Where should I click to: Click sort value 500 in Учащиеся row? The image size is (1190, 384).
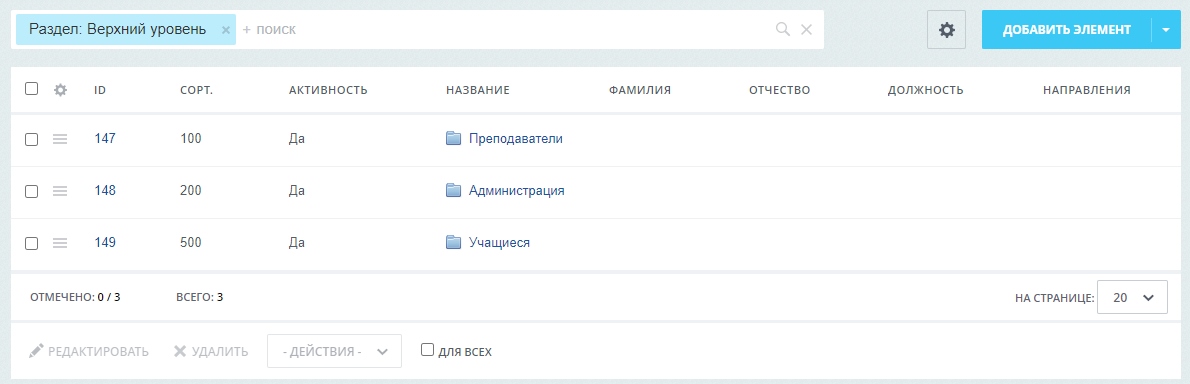pyautogui.click(x=191, y=242)
